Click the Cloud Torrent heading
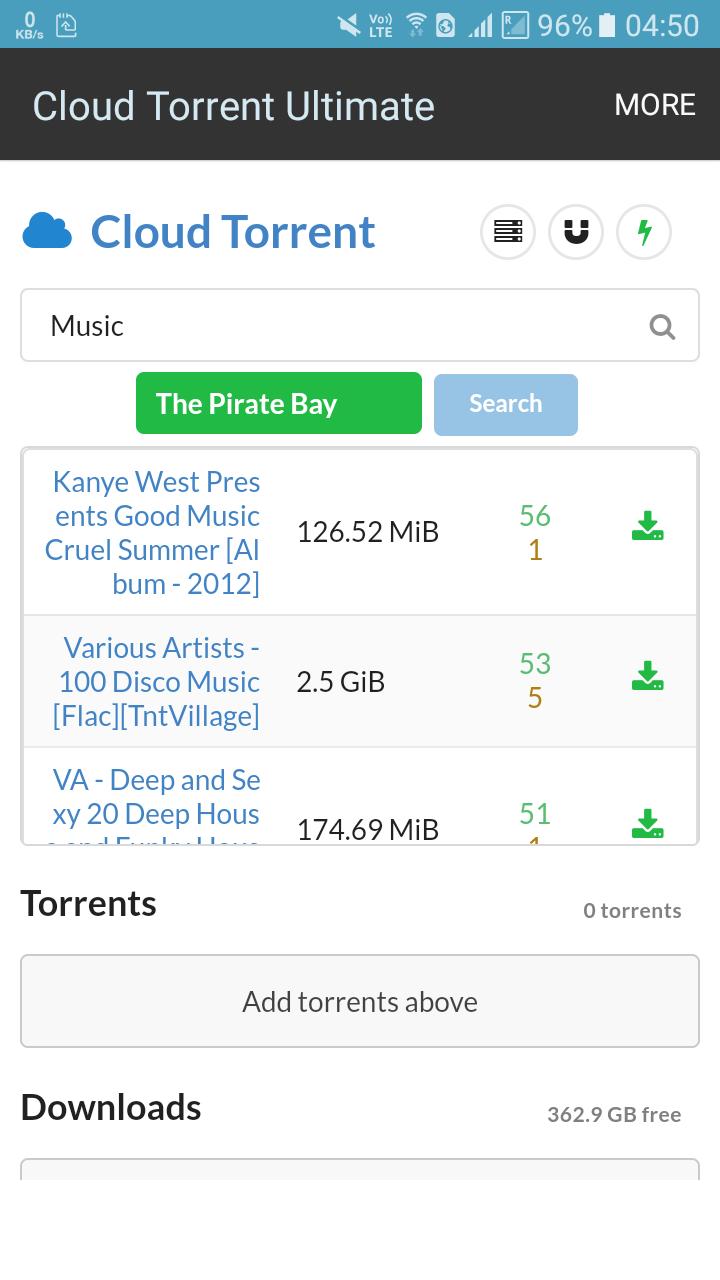720x1280 pixels. [233, 232]
